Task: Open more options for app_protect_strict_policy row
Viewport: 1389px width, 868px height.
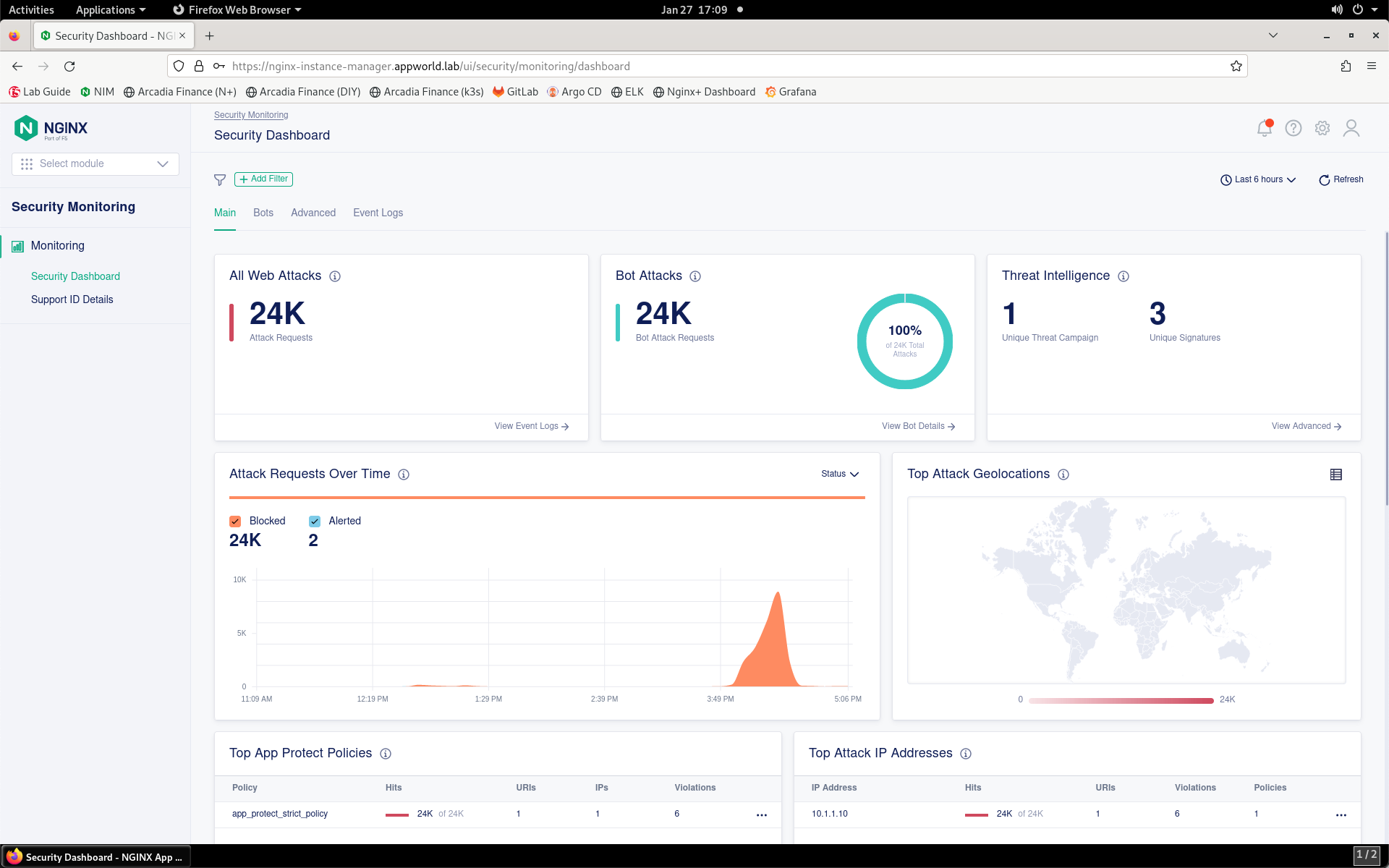Action: point(762,815)
